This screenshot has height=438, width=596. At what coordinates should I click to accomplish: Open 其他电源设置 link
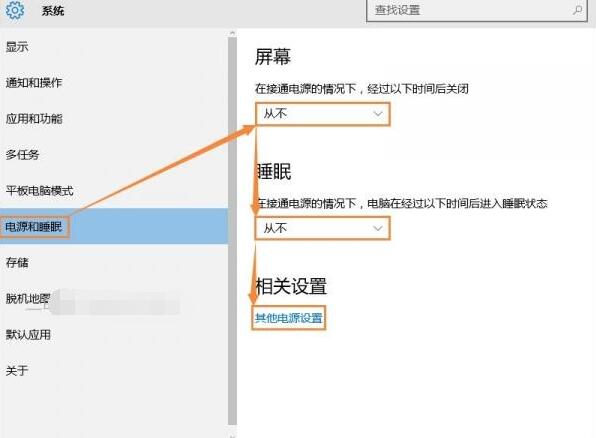289,317
